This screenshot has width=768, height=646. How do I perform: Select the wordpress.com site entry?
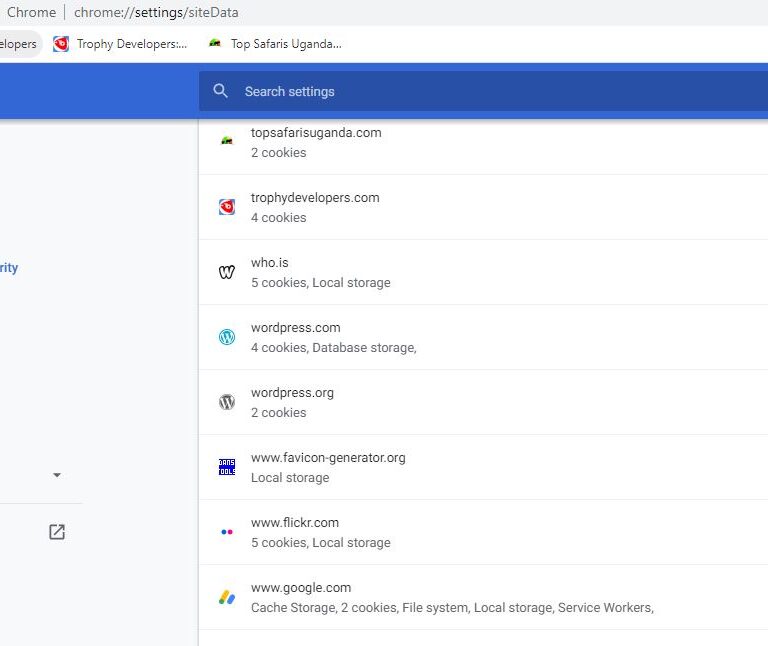483,337
